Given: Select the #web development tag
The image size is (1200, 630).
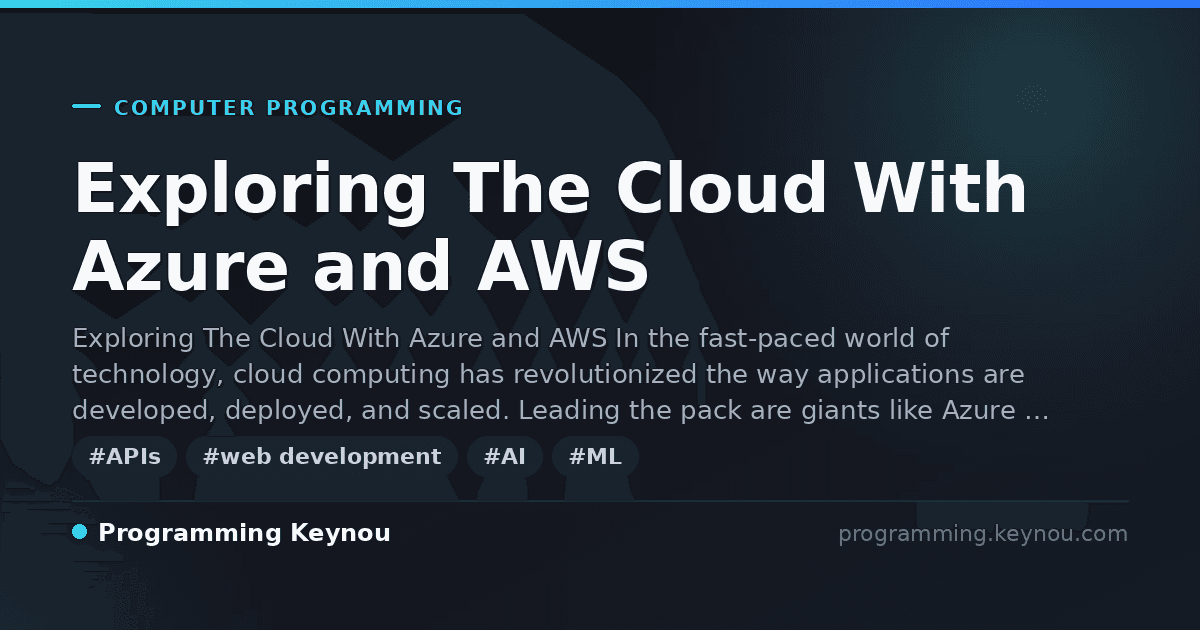Looking at the screenshot, I should [x=322, y=457].
